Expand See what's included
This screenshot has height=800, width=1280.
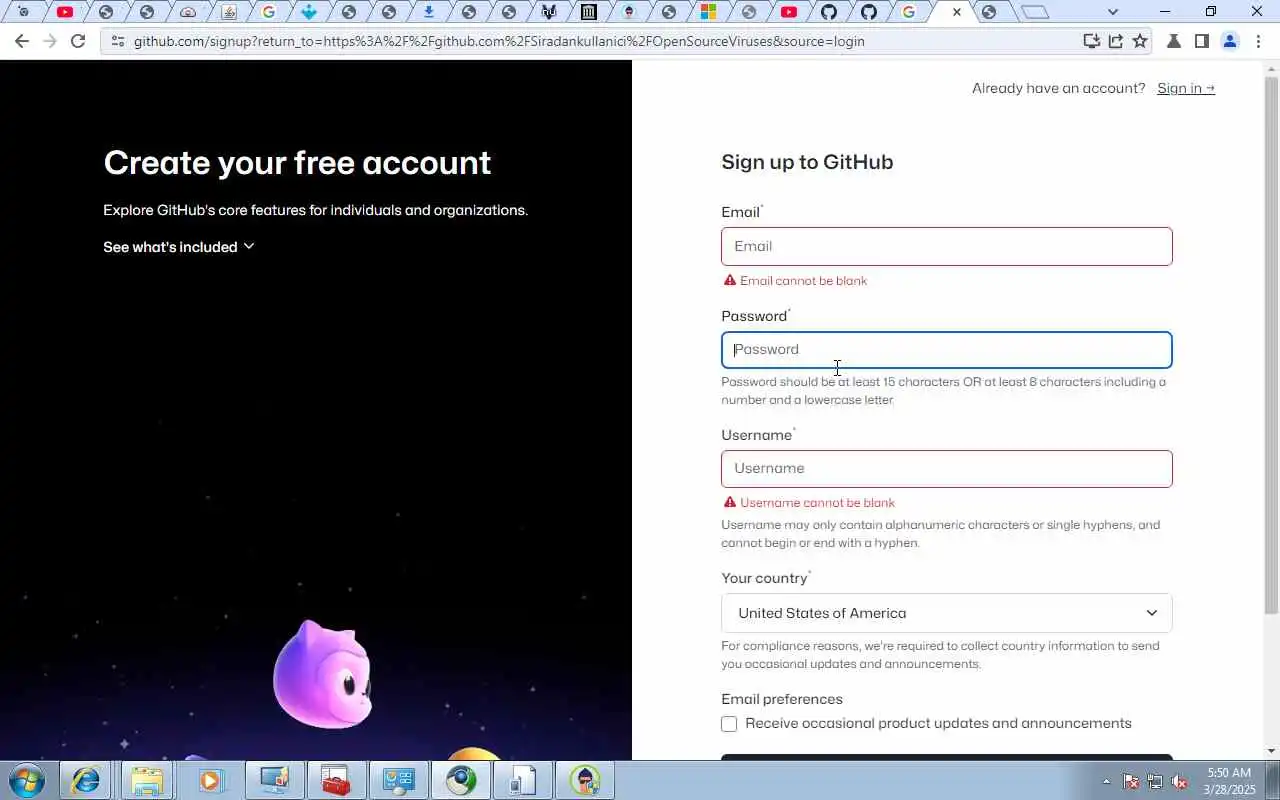click(179, 247)
